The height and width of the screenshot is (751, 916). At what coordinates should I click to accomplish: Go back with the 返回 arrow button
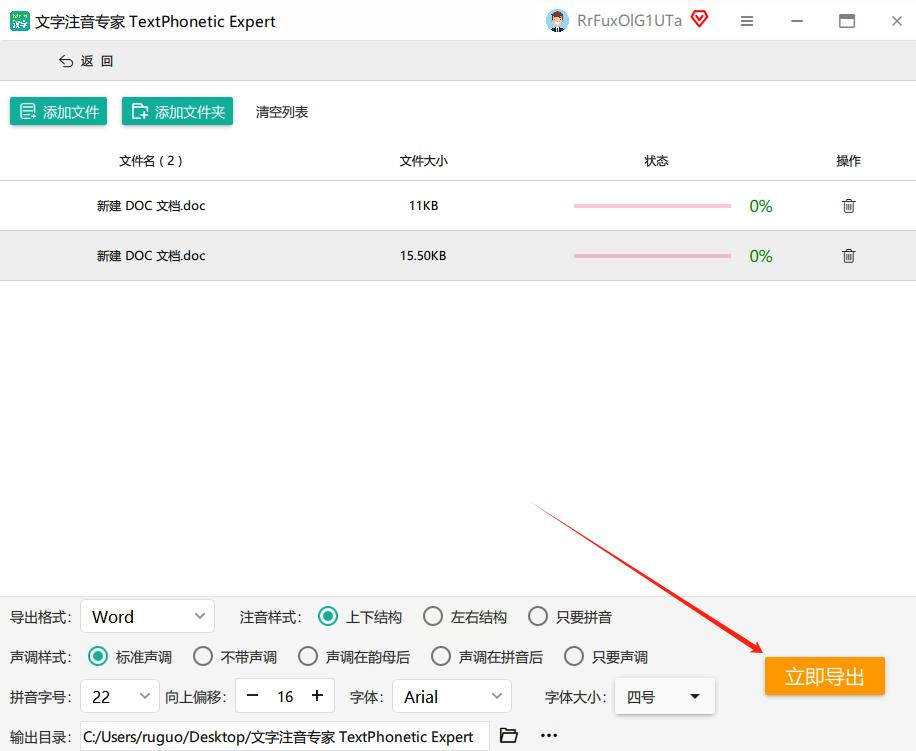(x=86, y=61)
